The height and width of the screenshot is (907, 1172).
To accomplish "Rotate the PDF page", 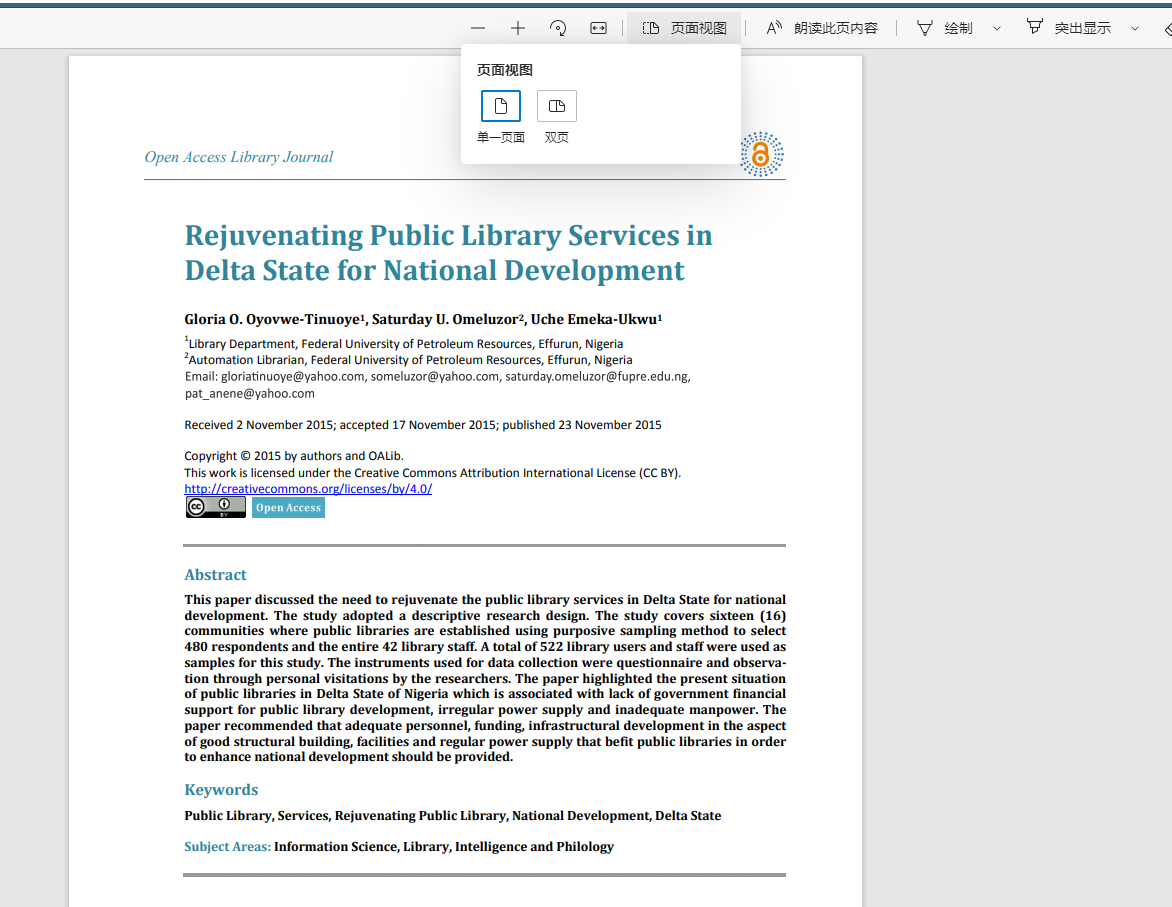I will (558, 28).
